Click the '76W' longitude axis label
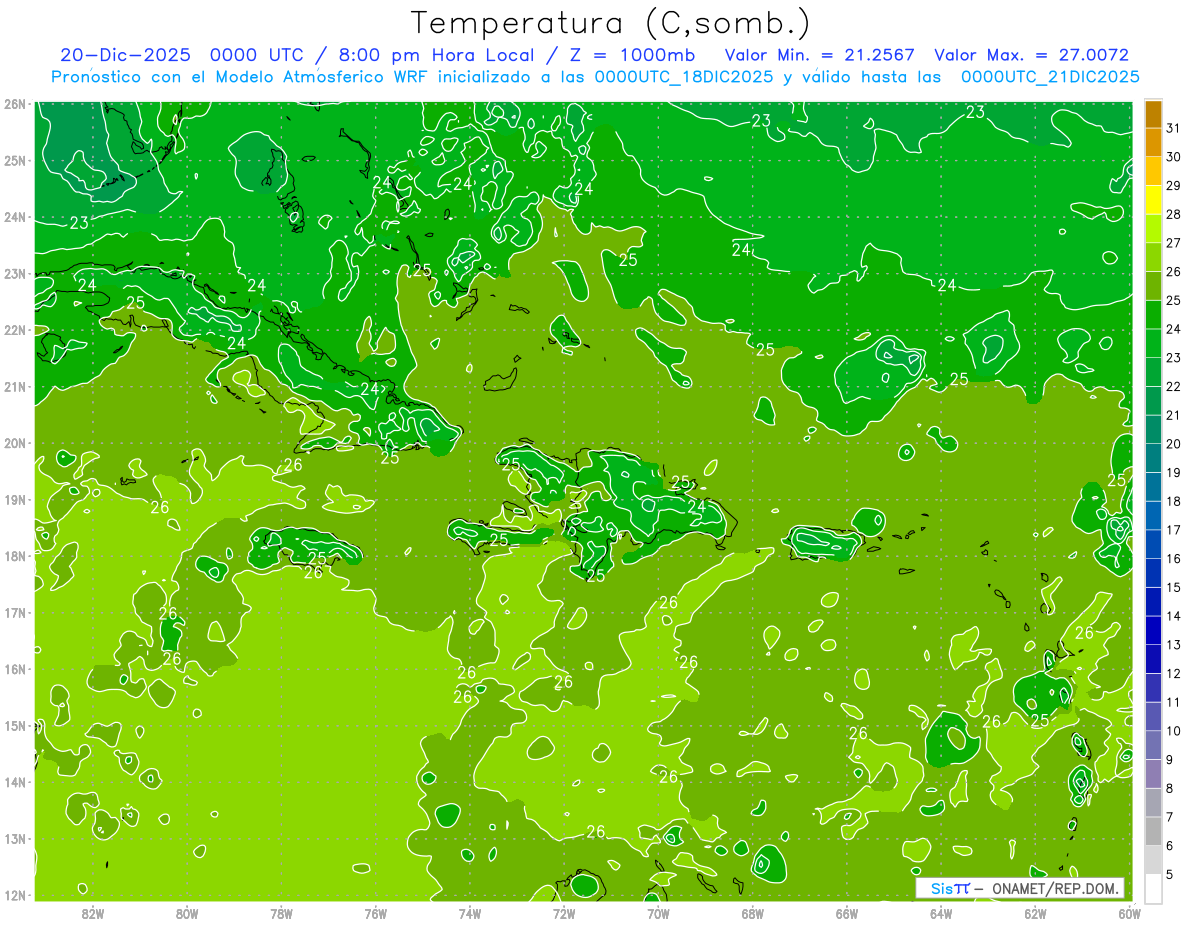Screen dimensions: 1200x927 pos(376,914)
